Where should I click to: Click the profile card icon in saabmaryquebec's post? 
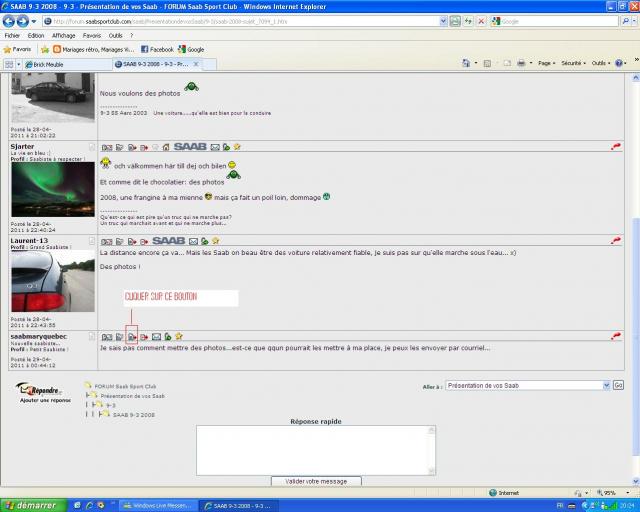coord(107,337)
